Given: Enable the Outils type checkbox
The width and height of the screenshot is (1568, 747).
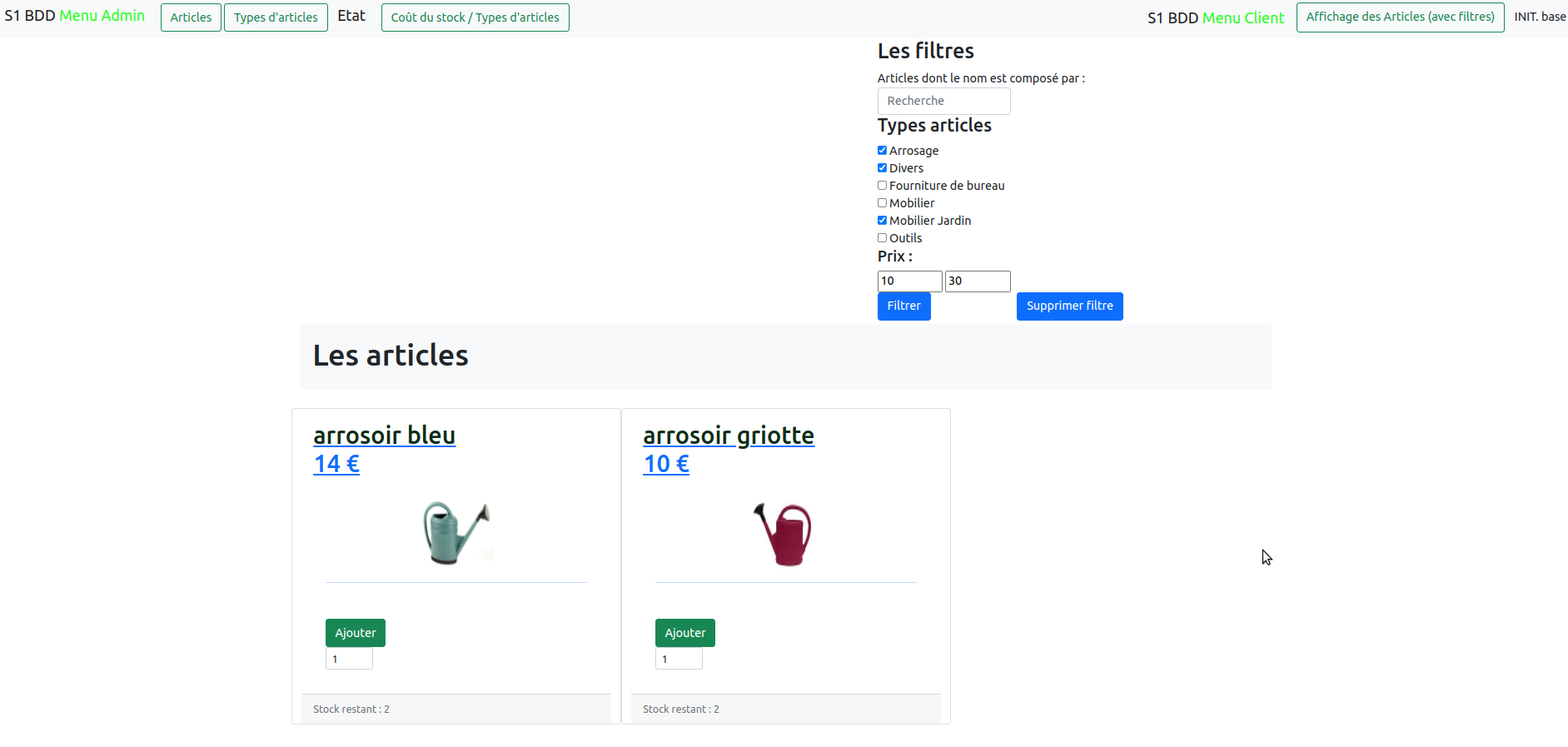Looking at the screenshot, I should 882,238.
